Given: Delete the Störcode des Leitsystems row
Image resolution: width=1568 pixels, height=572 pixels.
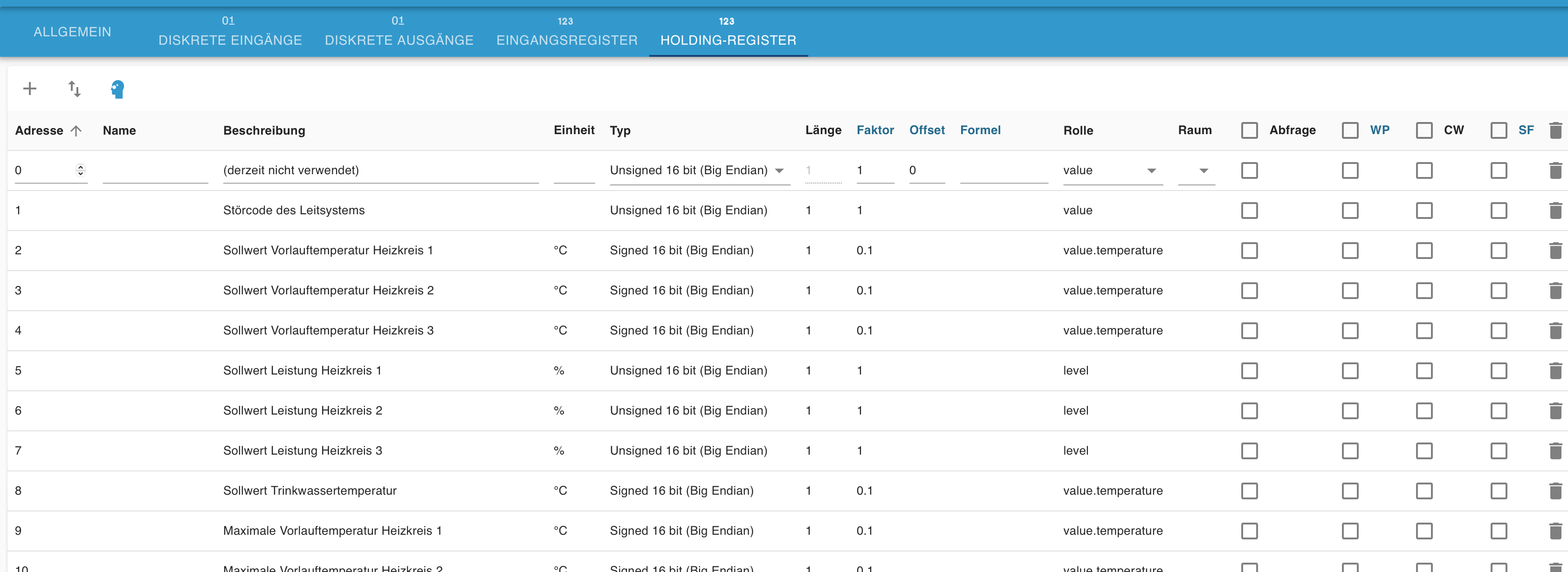Looking at the screenshot, I should (1555, 211).
